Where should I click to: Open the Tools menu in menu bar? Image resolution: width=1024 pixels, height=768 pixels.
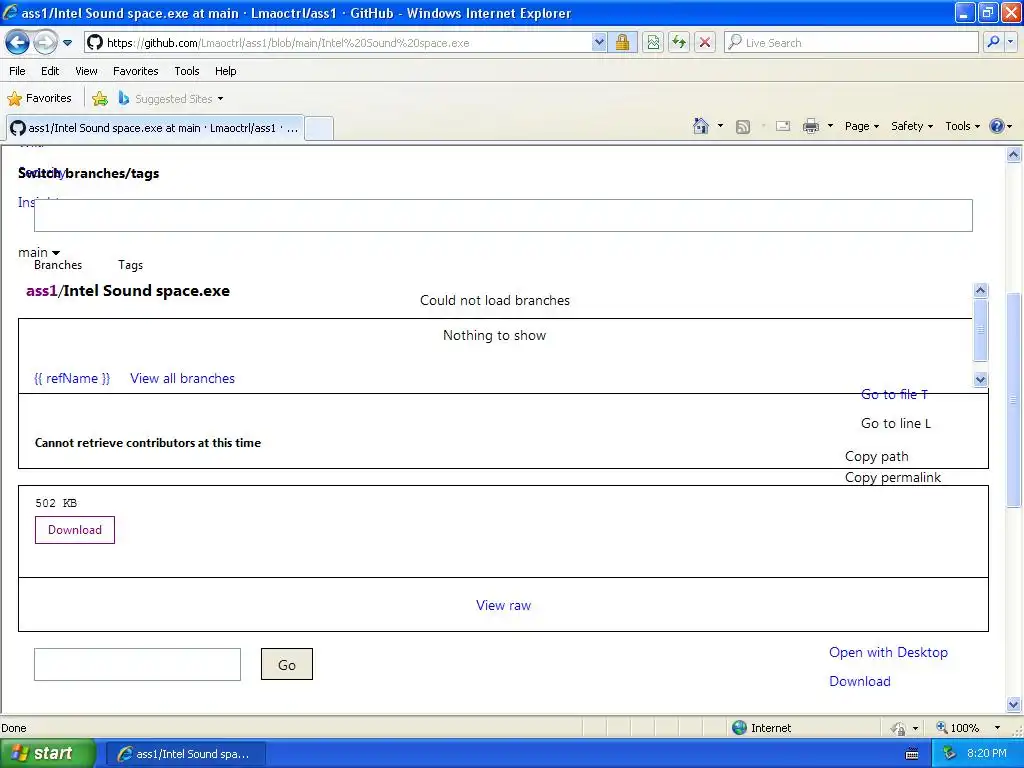pos(187,71)
